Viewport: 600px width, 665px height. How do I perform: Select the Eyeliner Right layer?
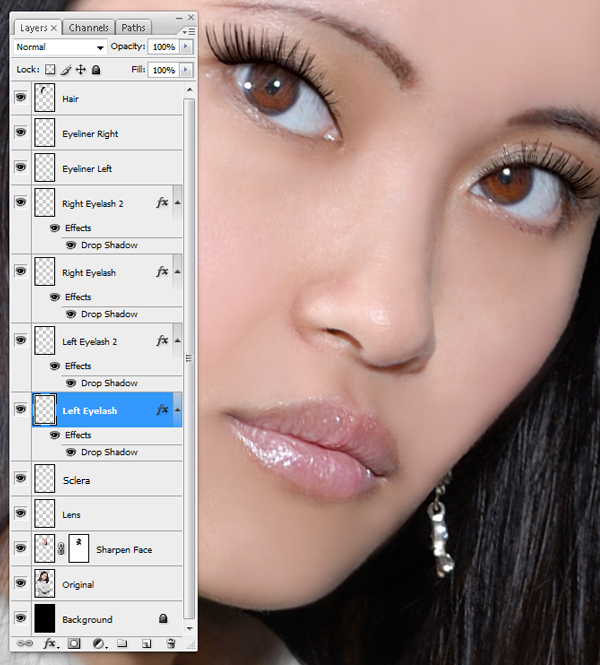click(x=107, y=134)
